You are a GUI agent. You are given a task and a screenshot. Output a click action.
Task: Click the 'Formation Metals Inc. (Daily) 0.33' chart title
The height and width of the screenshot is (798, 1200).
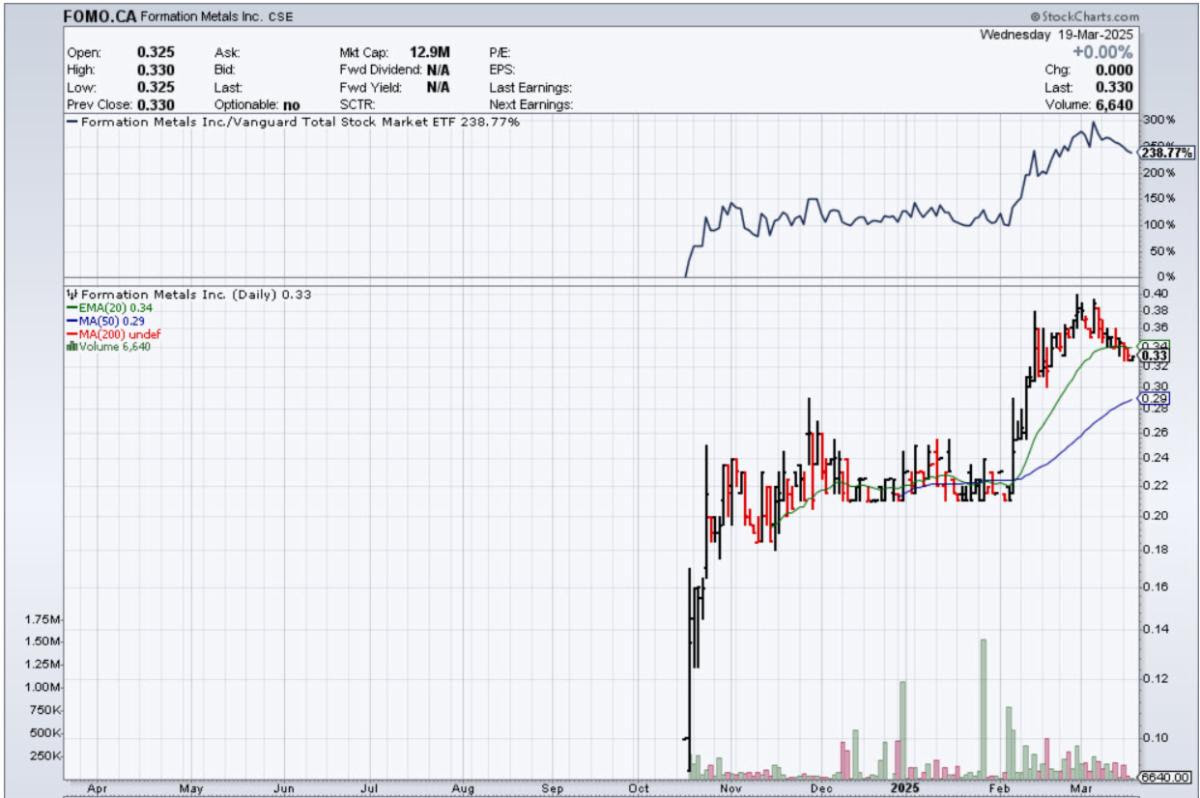click(197, 295)
